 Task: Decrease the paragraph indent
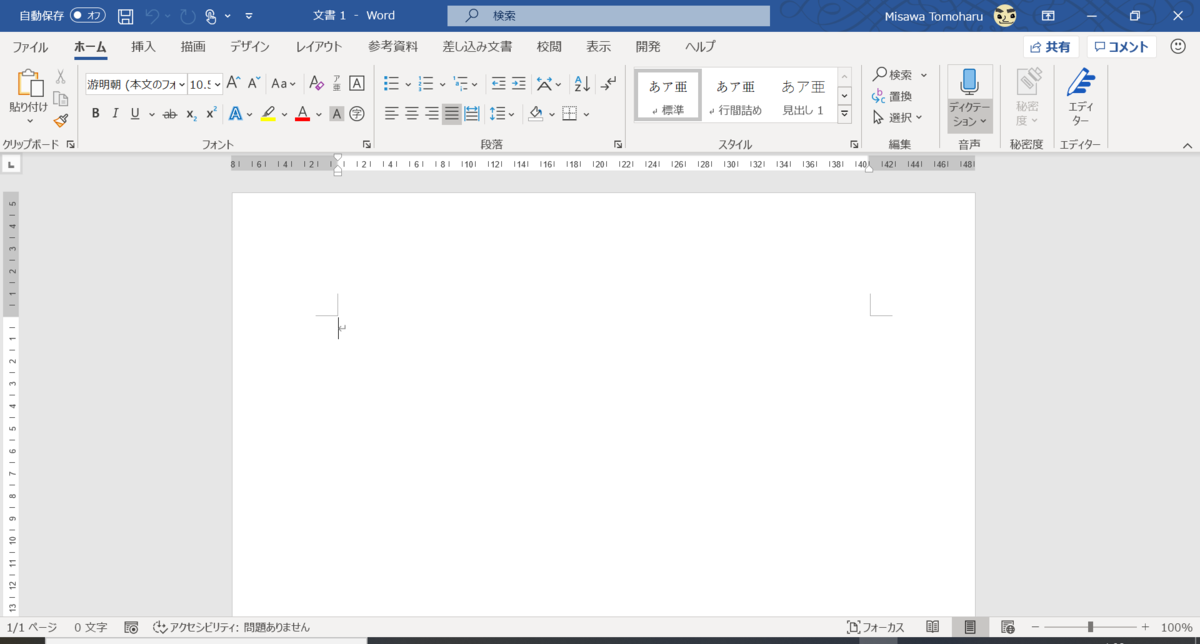(498, 84)
